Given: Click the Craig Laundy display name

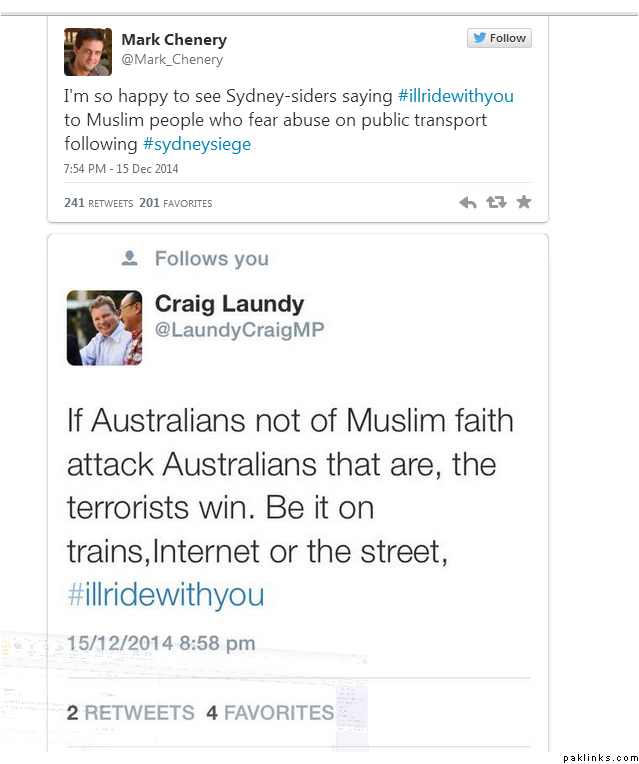Looking at the screenshot, I should [230, 304].
